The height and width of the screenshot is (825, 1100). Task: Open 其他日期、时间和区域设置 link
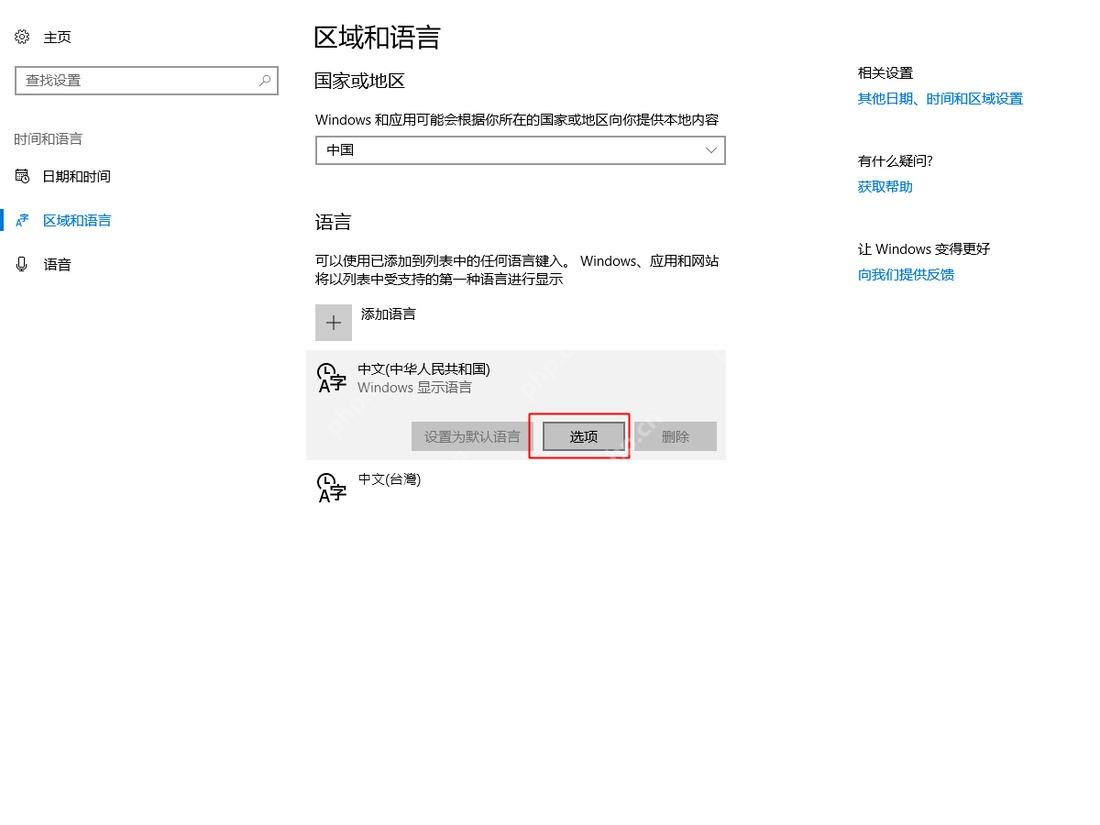tap(940, 99)
